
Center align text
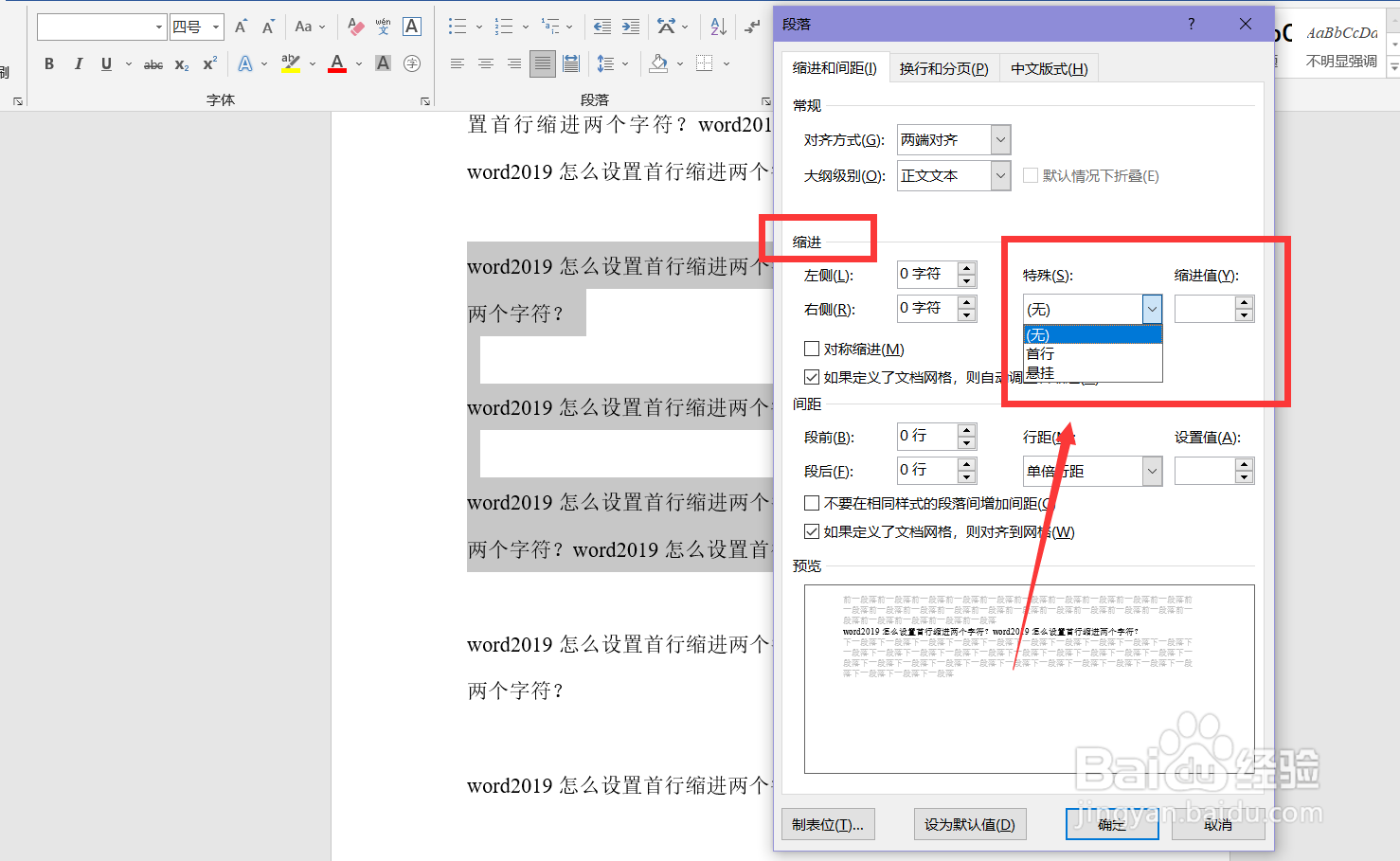click(x=486, y=63)
